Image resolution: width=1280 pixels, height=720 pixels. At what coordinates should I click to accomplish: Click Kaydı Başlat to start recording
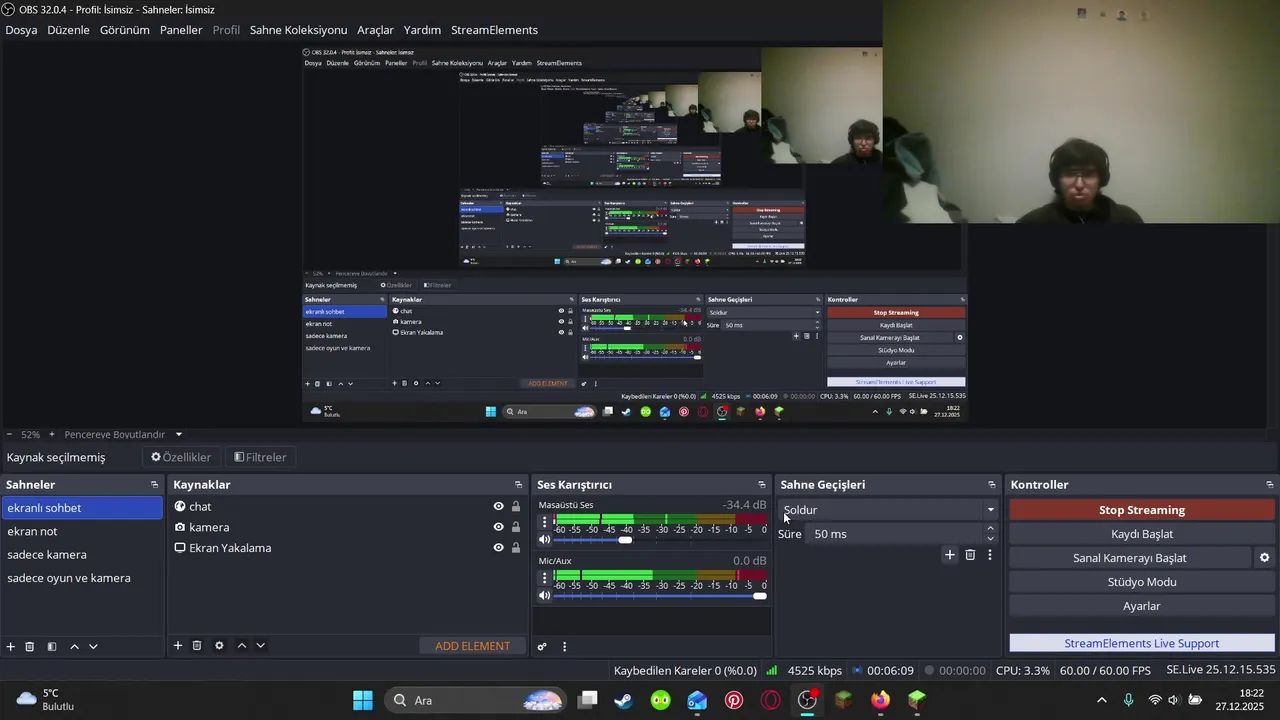1142,534
